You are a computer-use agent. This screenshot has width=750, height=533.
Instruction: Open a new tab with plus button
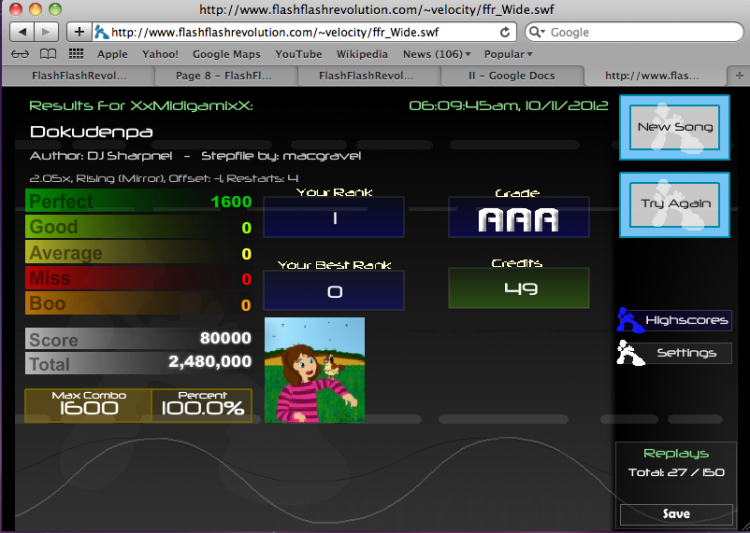739,76
